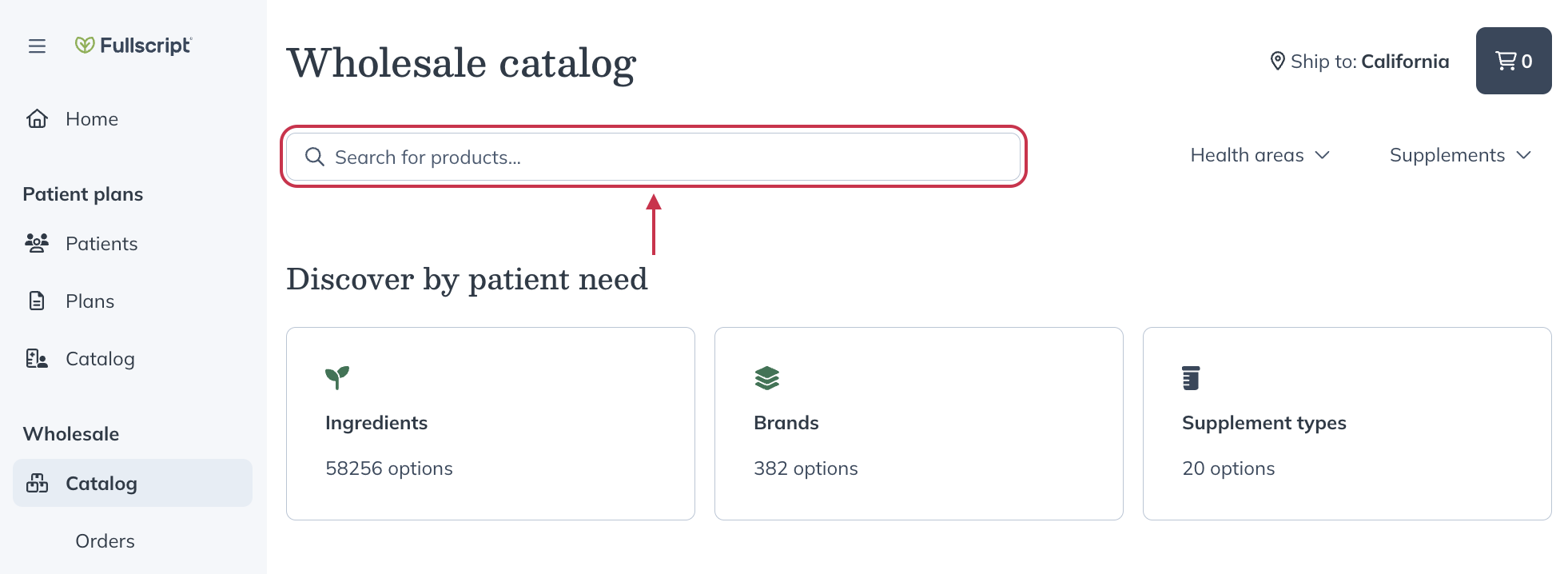Click the search magnifier icon
1568x574 pixels.
pyautogui.click(x=315, y=157)
